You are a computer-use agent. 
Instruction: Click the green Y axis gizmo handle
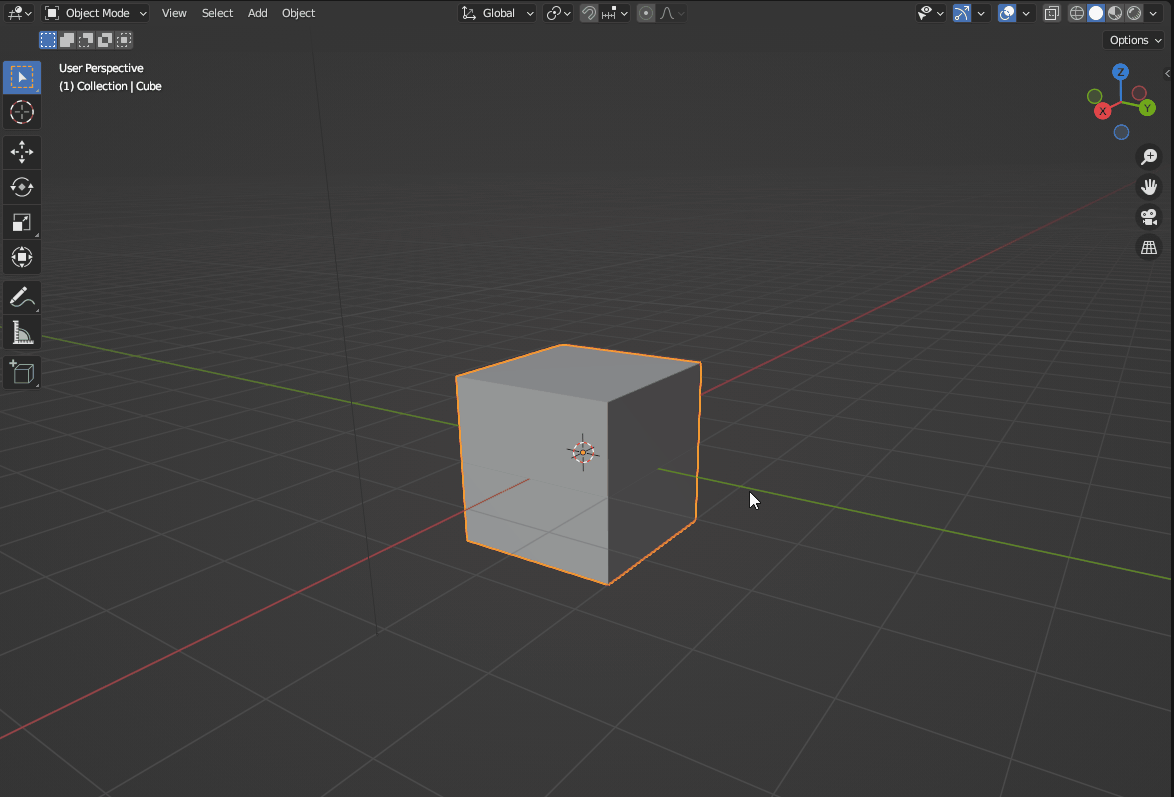click(x=1147, y=109)
